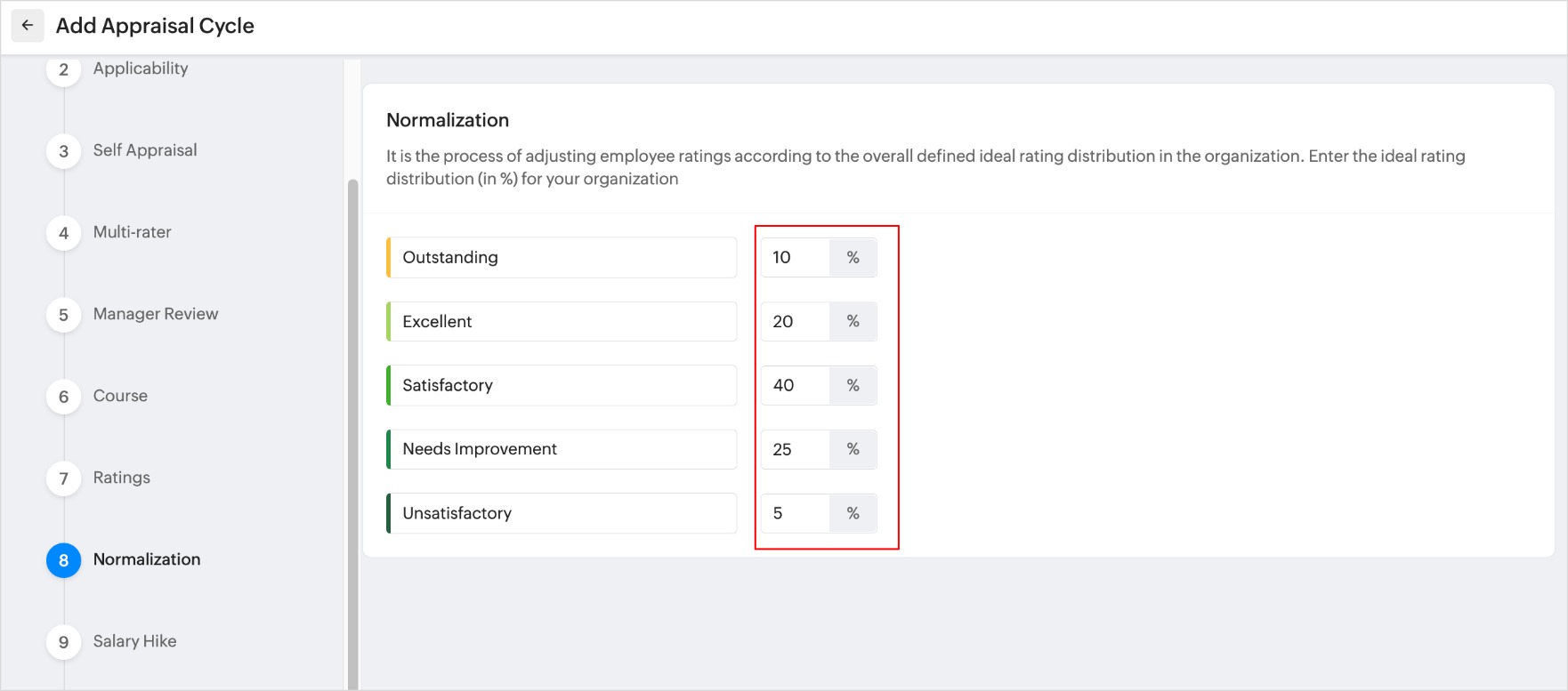Screen dimensions: 1568x691
Task: Go to the Multi-rater step
Action: point(133,232)
